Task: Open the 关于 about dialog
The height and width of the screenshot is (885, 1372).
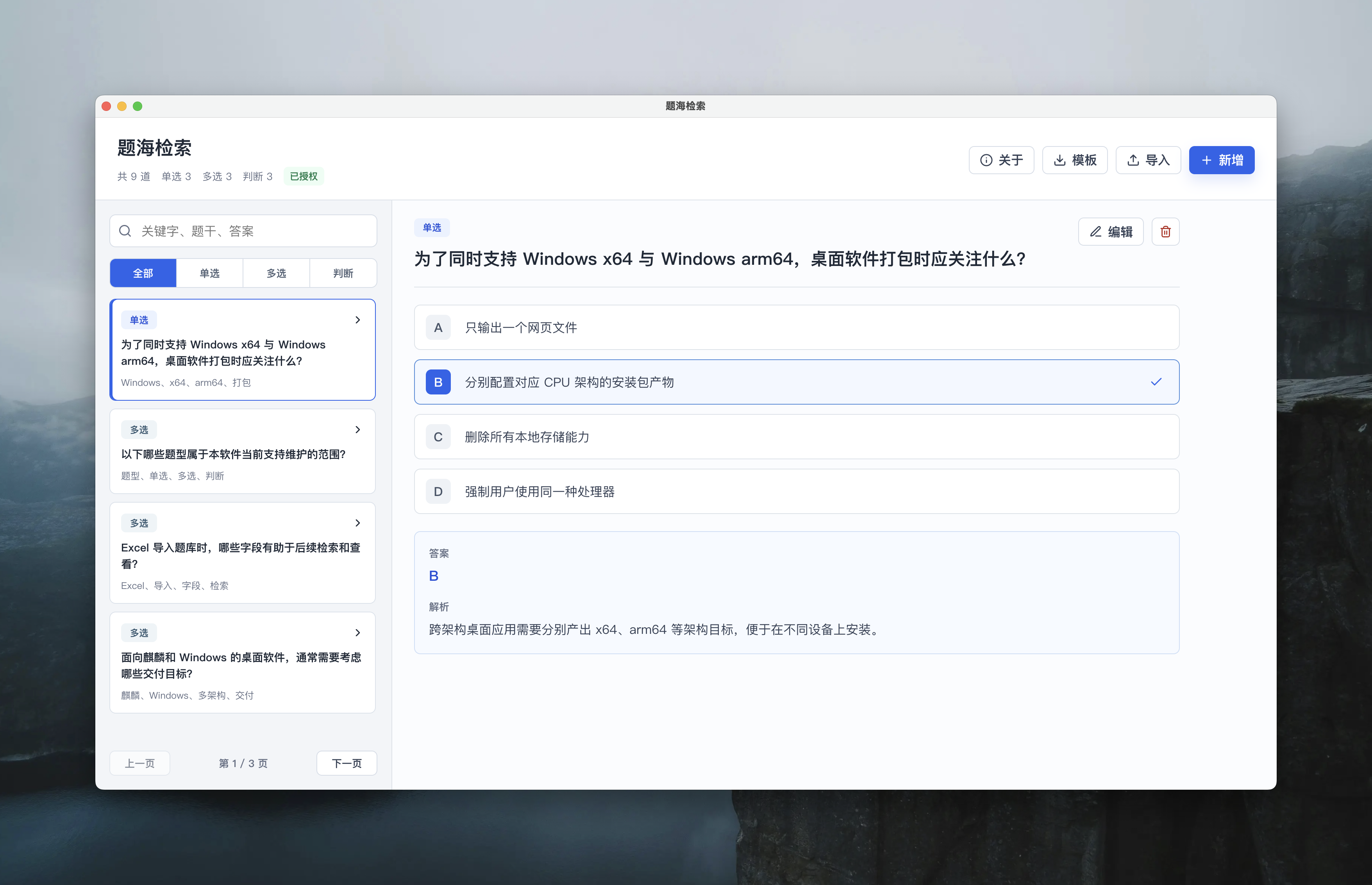Action: [1001, 160]
